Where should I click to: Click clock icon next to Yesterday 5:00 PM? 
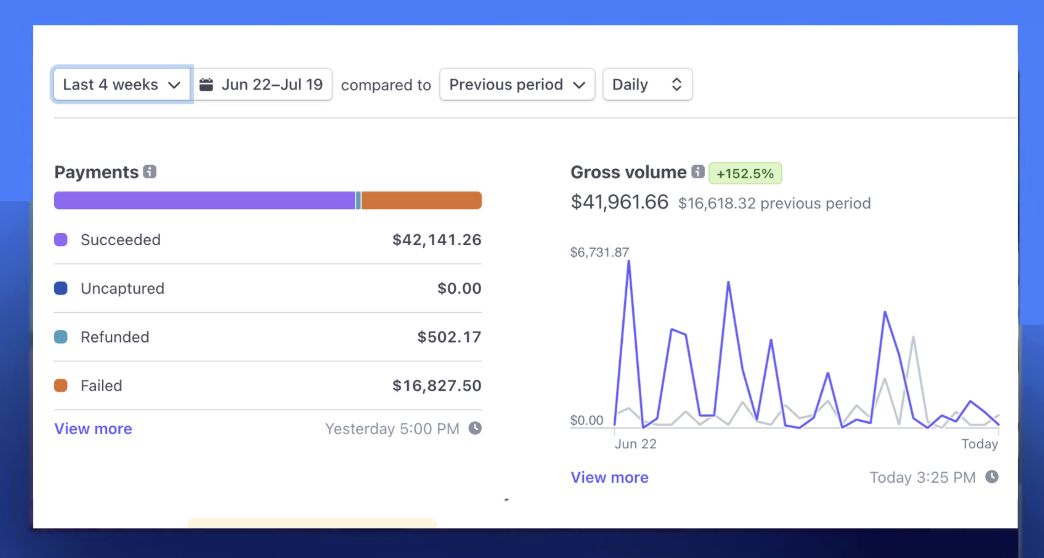(x=475, y=428)
